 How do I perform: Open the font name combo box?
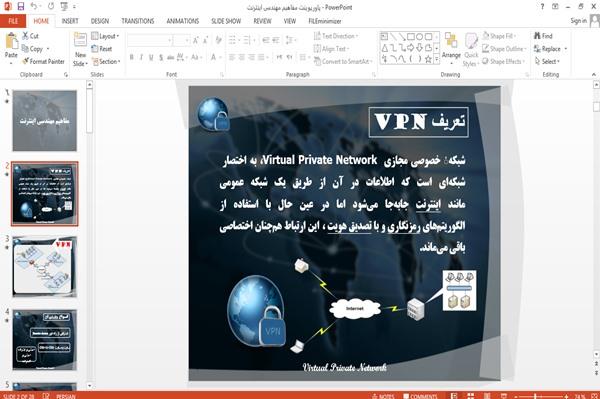point(150,40)
